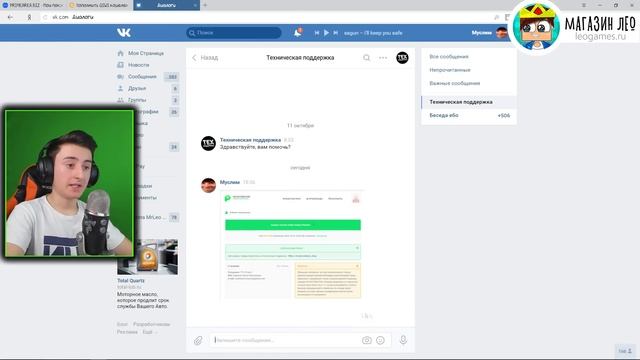Viewport: 640px width, 360px height.
Task: Play the track in the VK header player
Action: (326, 33)
